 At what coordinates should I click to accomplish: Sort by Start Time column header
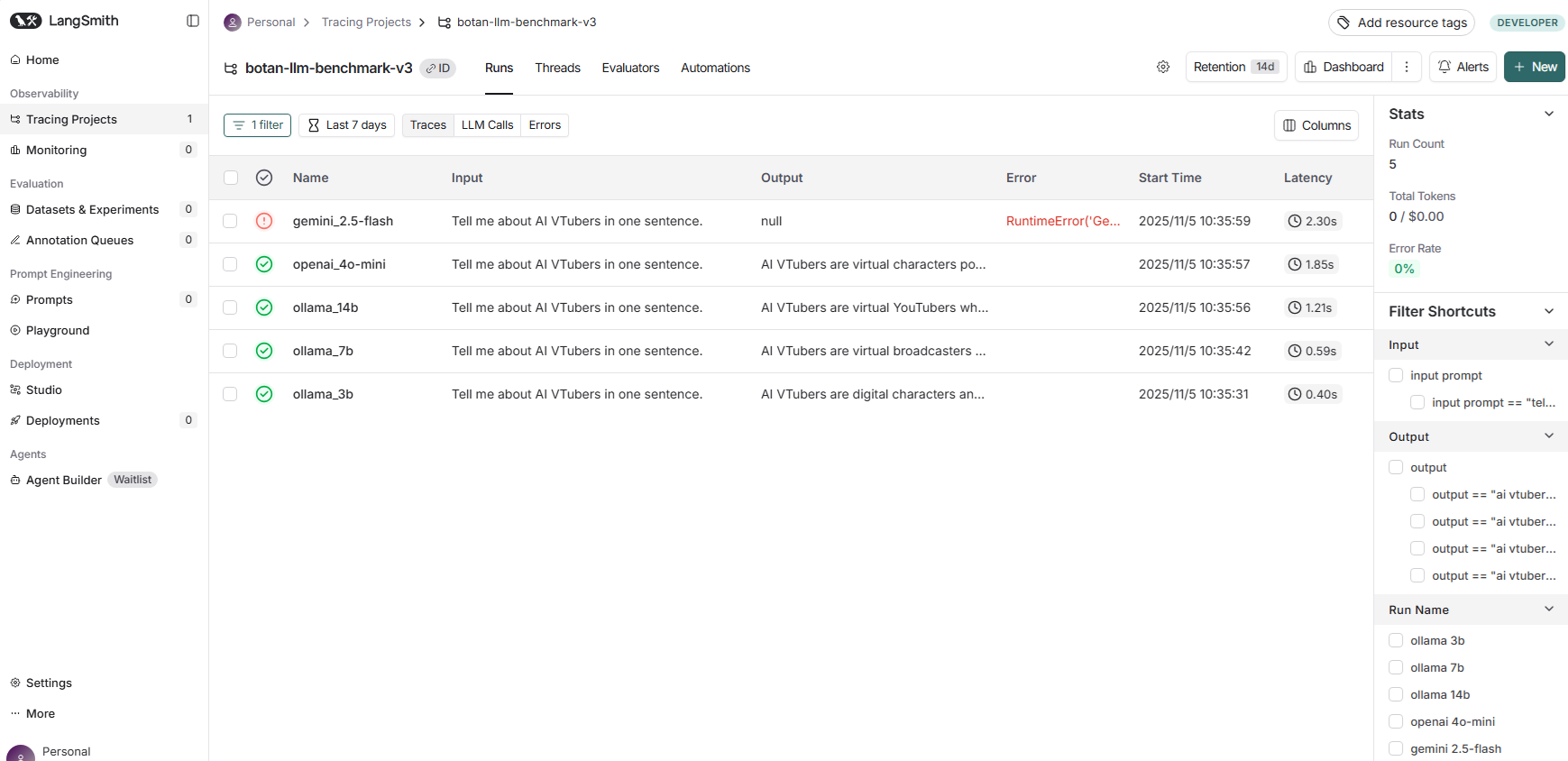pyautogui.click(x=1169, y=178)
